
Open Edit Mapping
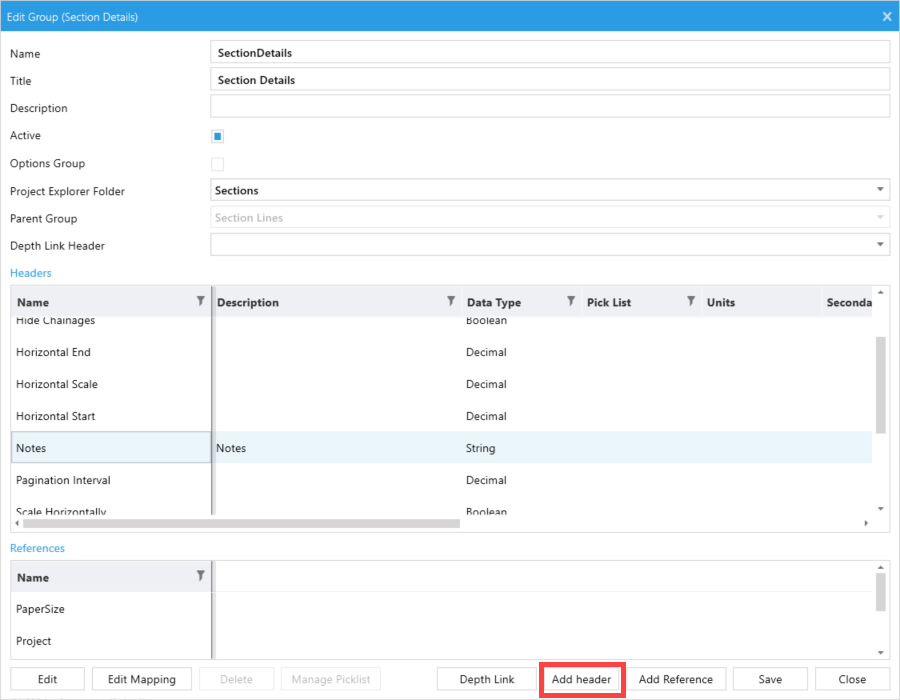[142, 679]
